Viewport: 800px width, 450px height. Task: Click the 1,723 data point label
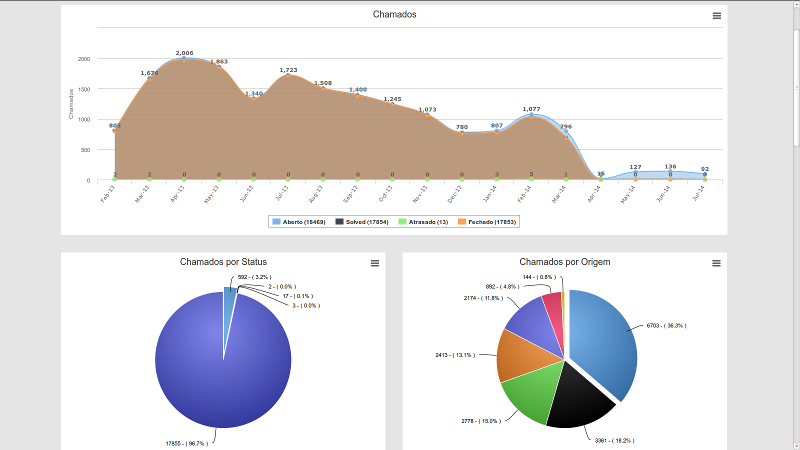pyautogui.click(x=288, y=70)
